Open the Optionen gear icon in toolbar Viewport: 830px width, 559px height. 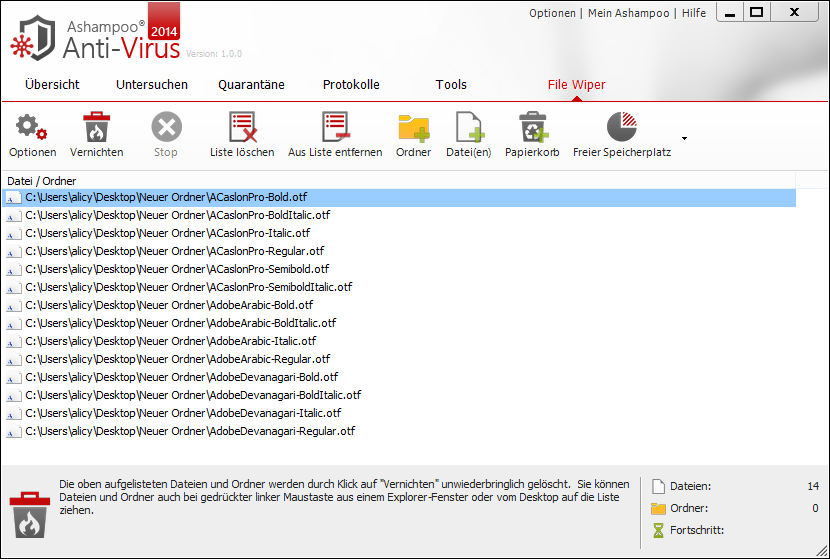(x=32, y=128)
